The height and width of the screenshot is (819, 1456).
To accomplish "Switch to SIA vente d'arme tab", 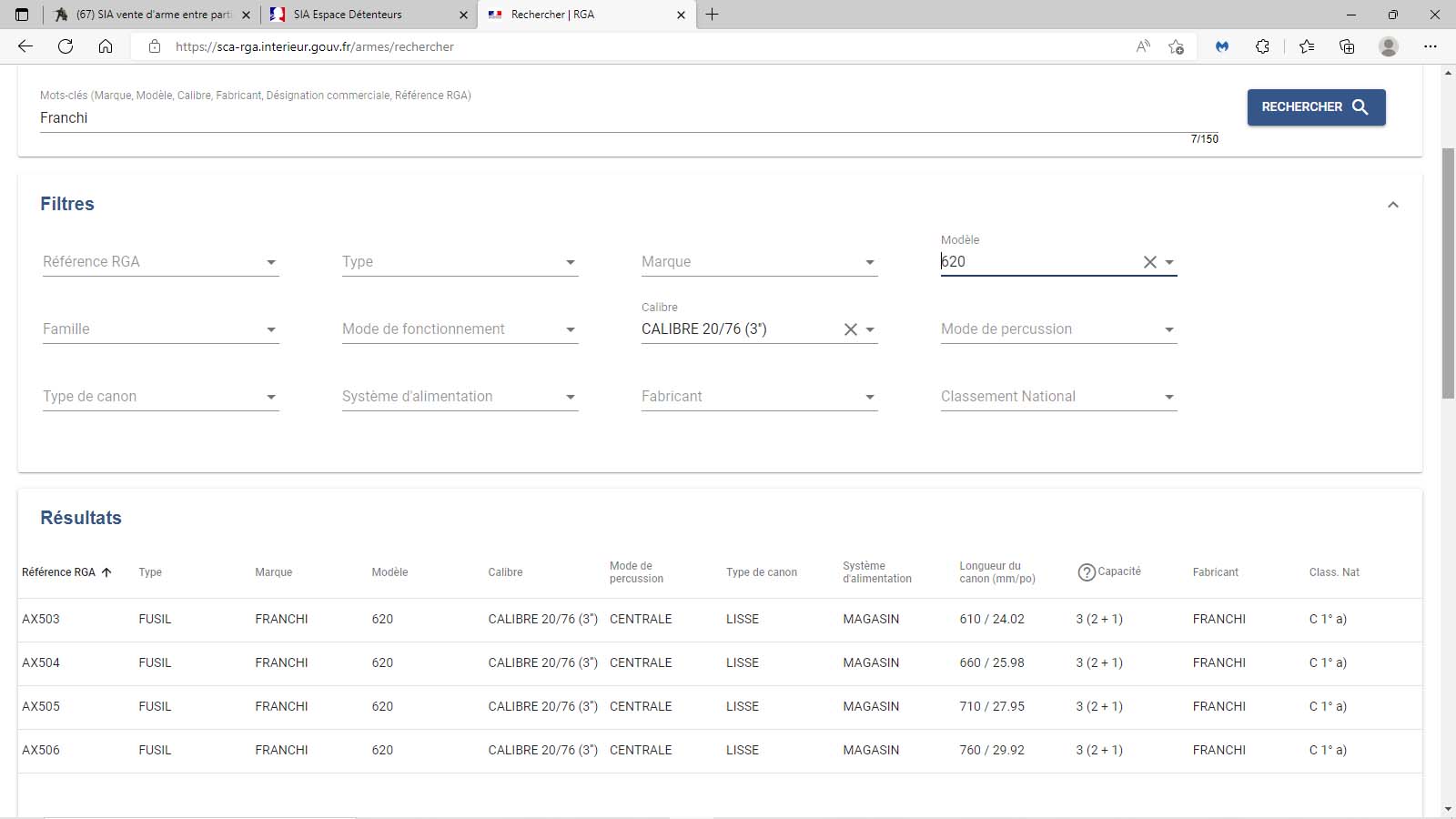I will point(150,15).
